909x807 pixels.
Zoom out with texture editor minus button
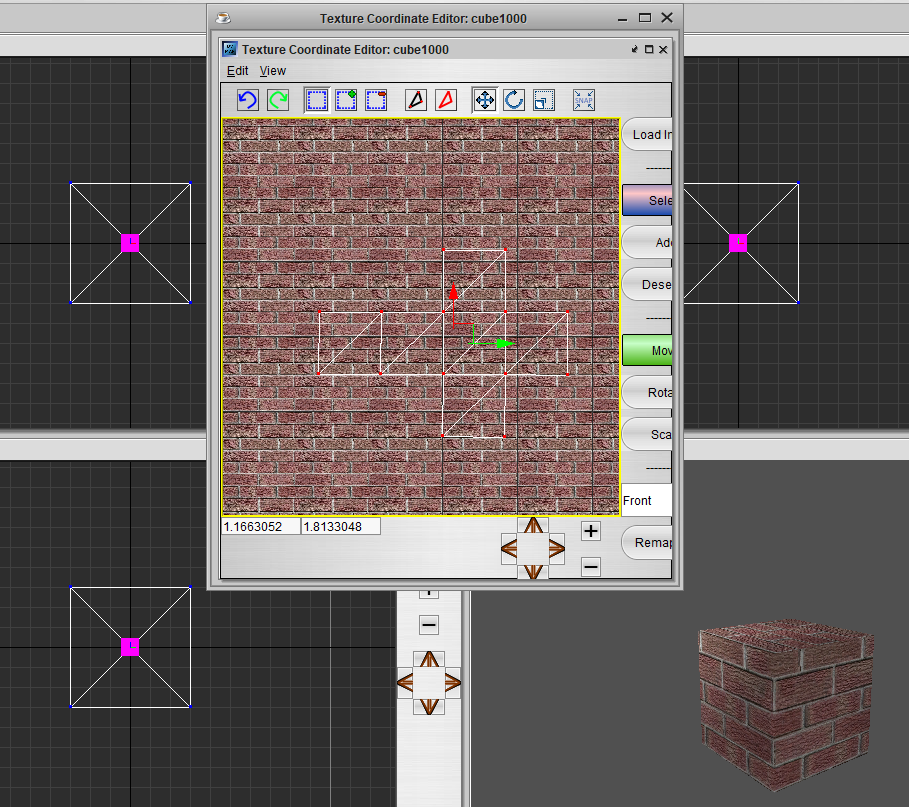(x=591, y=566)
